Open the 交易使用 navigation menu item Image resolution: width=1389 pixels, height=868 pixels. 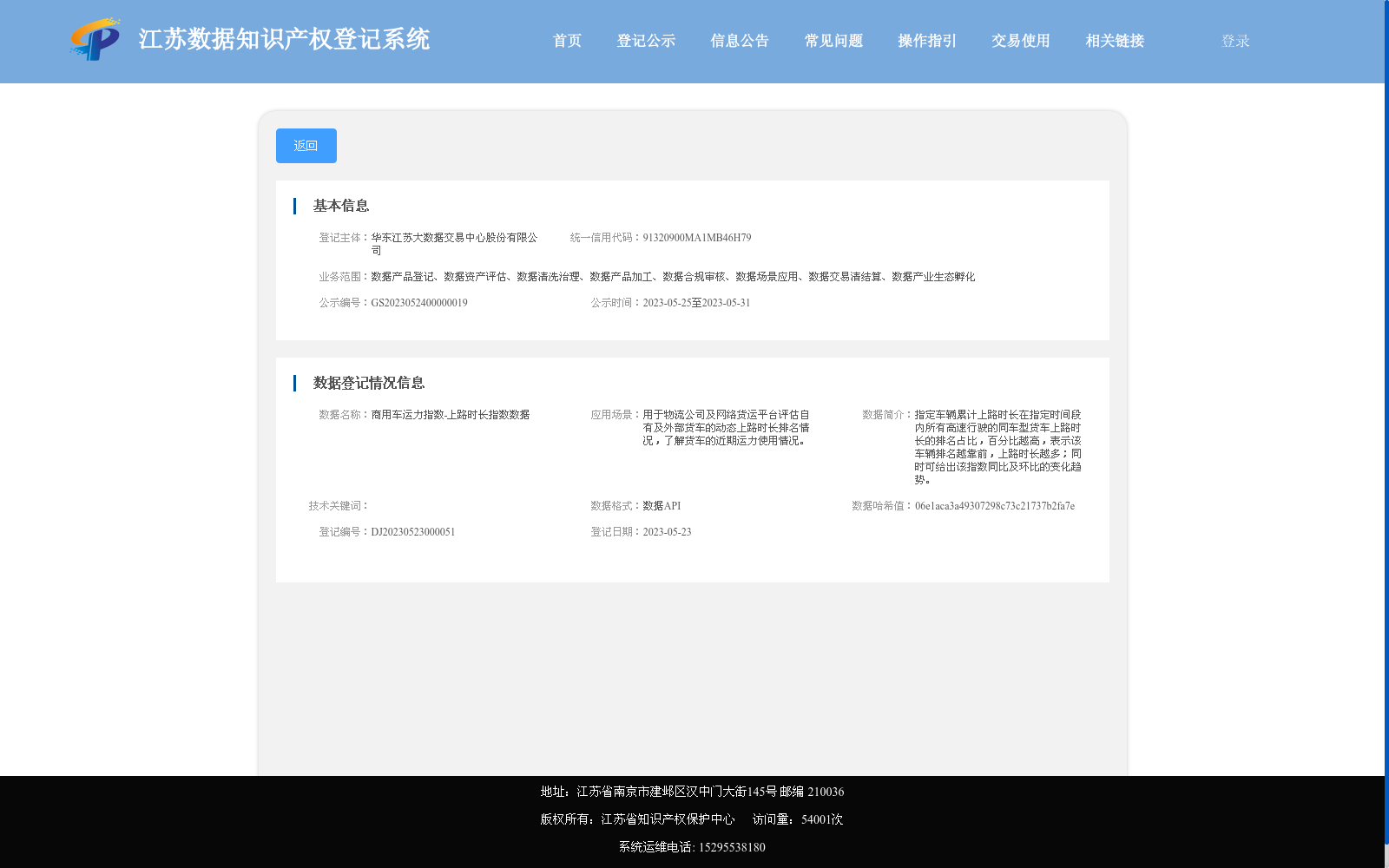click(1019, 41)
